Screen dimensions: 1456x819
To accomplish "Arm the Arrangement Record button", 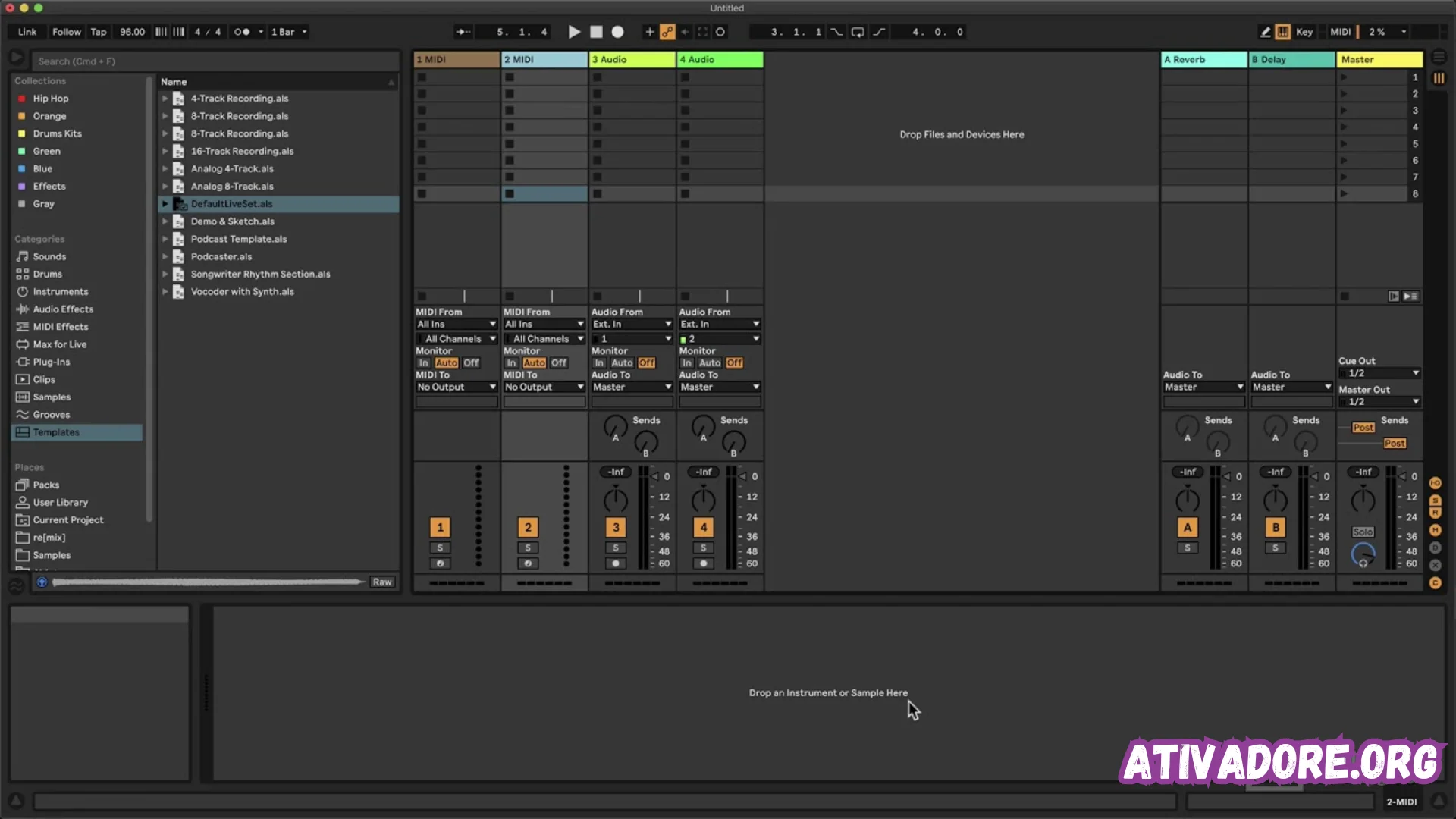I will pyautogui.click(x=618, y=32).
